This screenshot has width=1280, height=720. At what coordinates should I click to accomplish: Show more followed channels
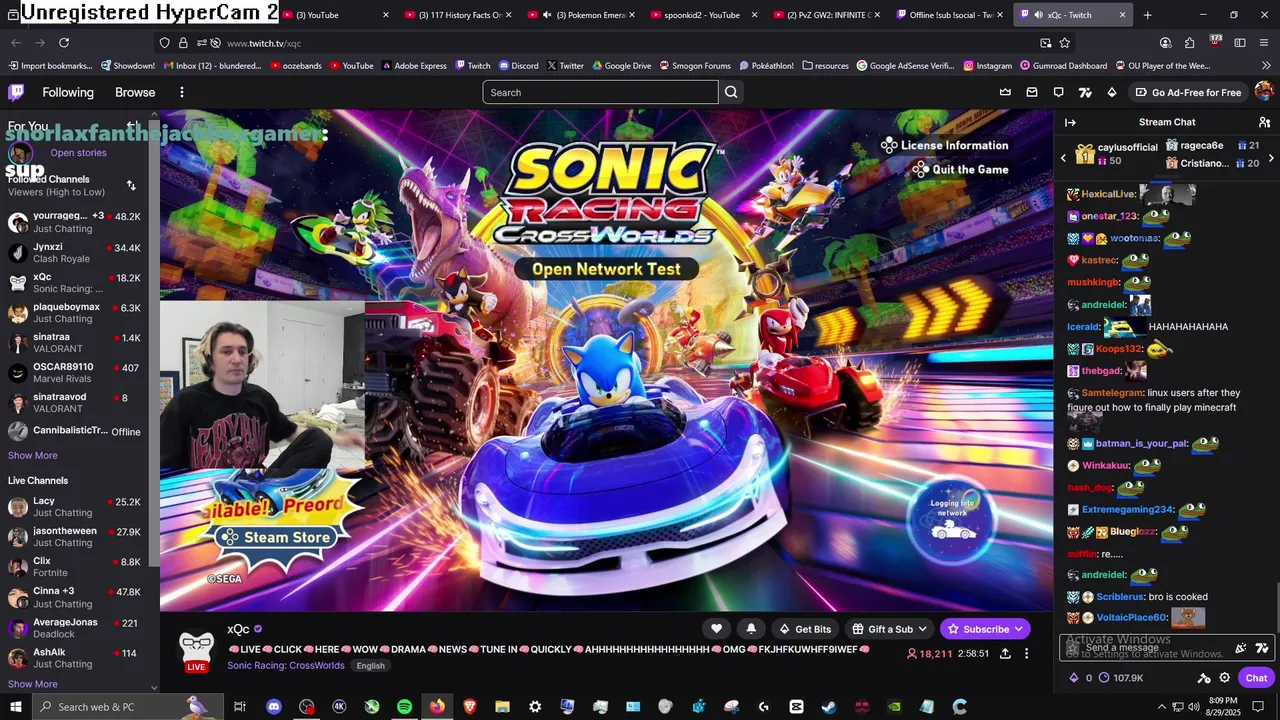coord(33,455)
